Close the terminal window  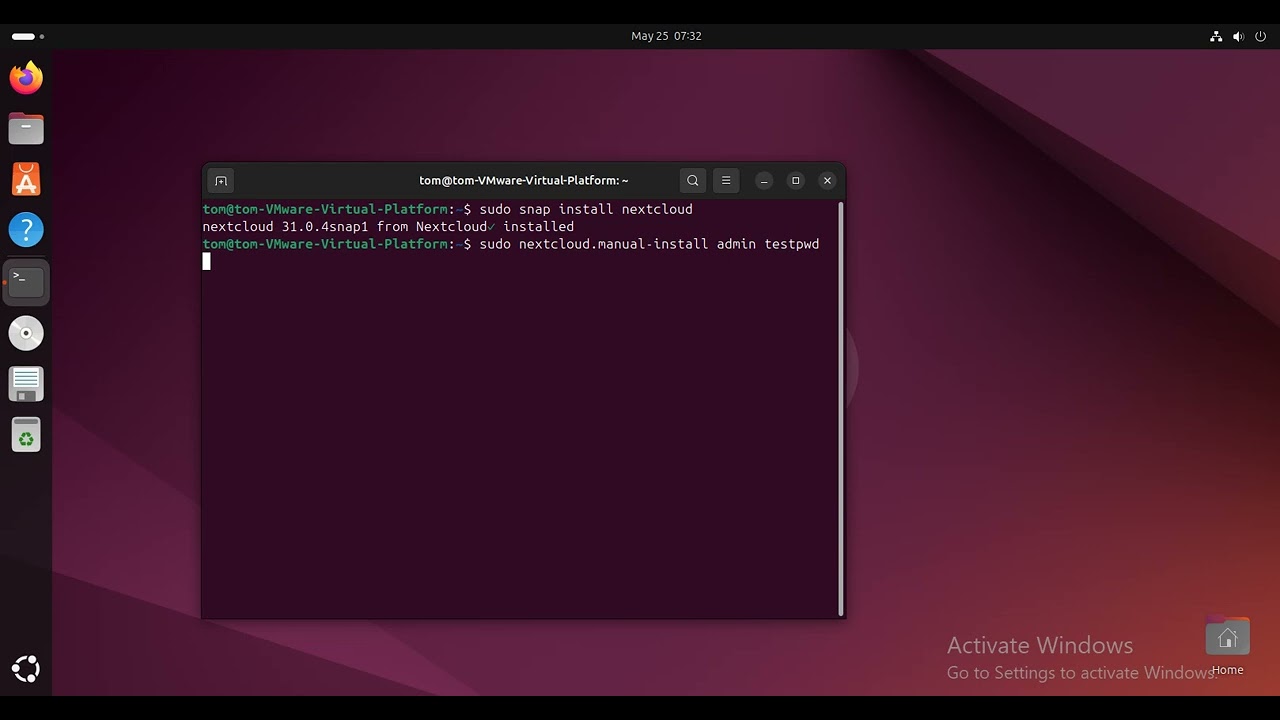827,181
